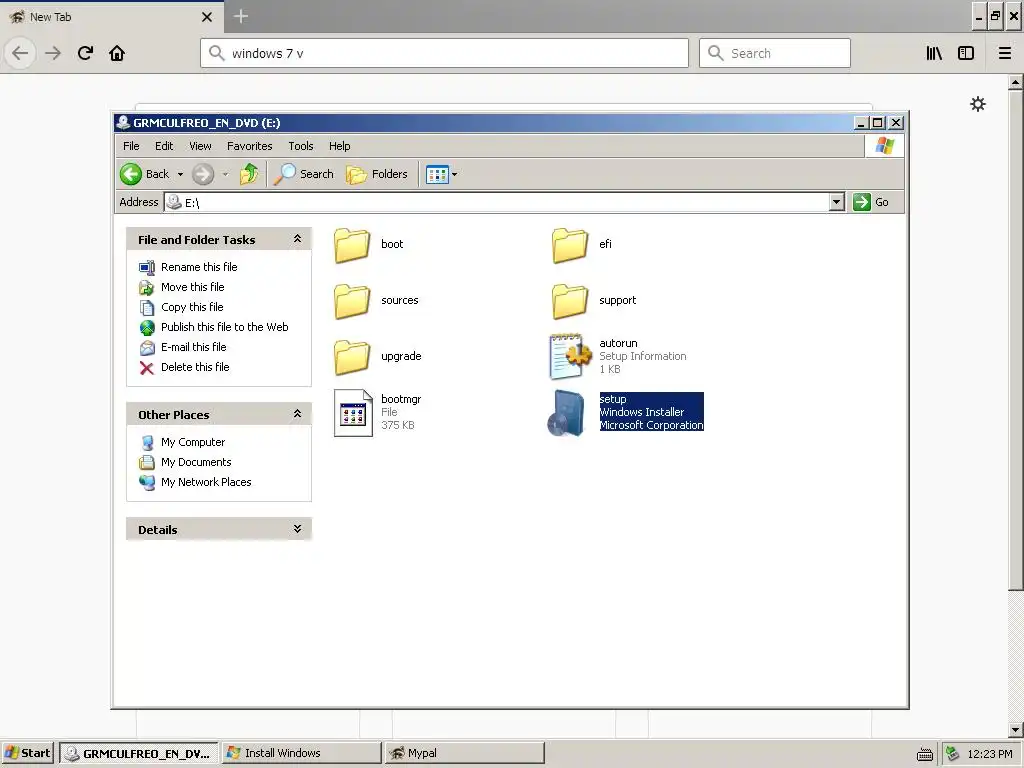
Task: Open the browser Library icon
Action: coord(934,53)
